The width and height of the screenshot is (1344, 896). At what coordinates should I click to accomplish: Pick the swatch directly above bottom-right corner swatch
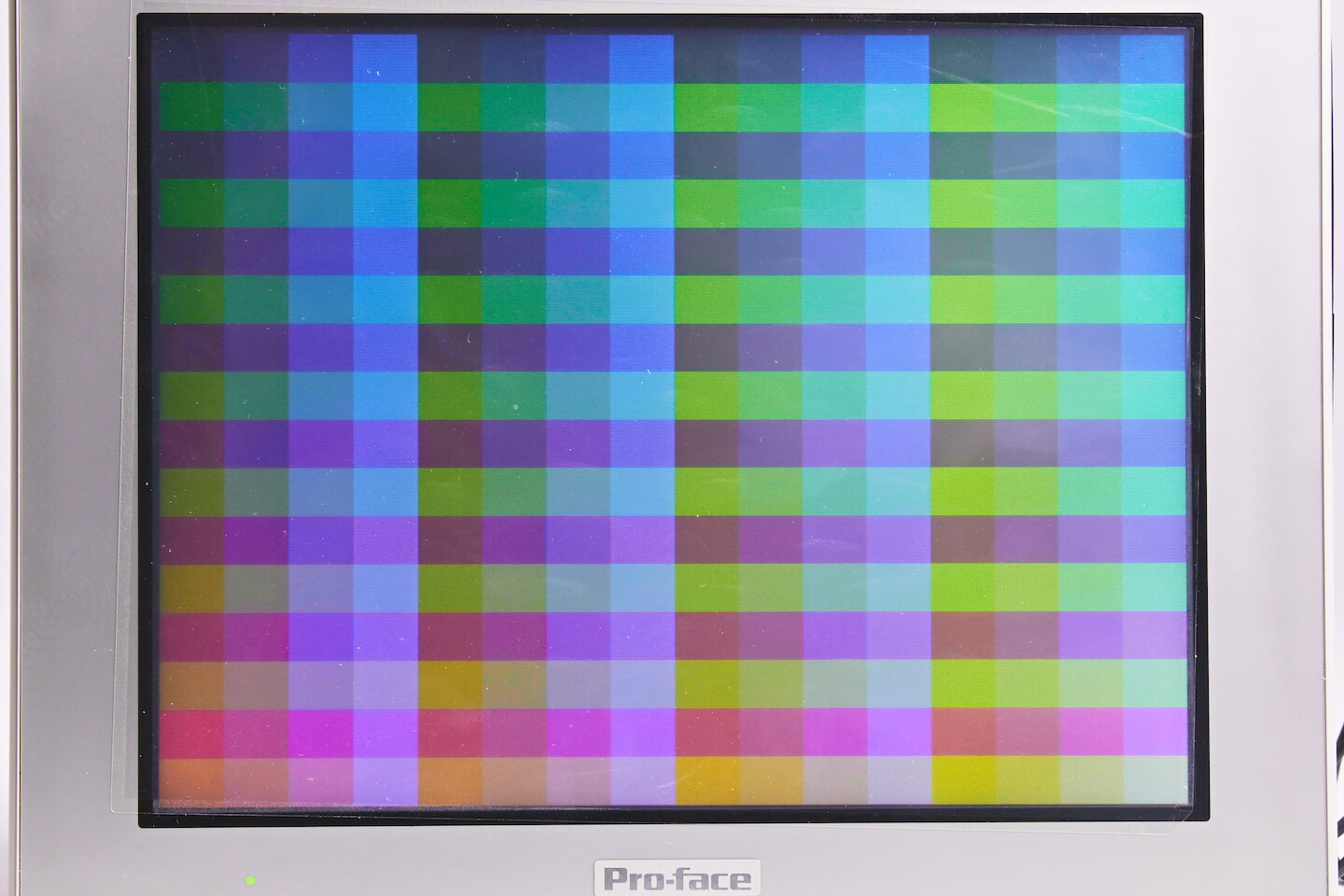[1154, 733]
